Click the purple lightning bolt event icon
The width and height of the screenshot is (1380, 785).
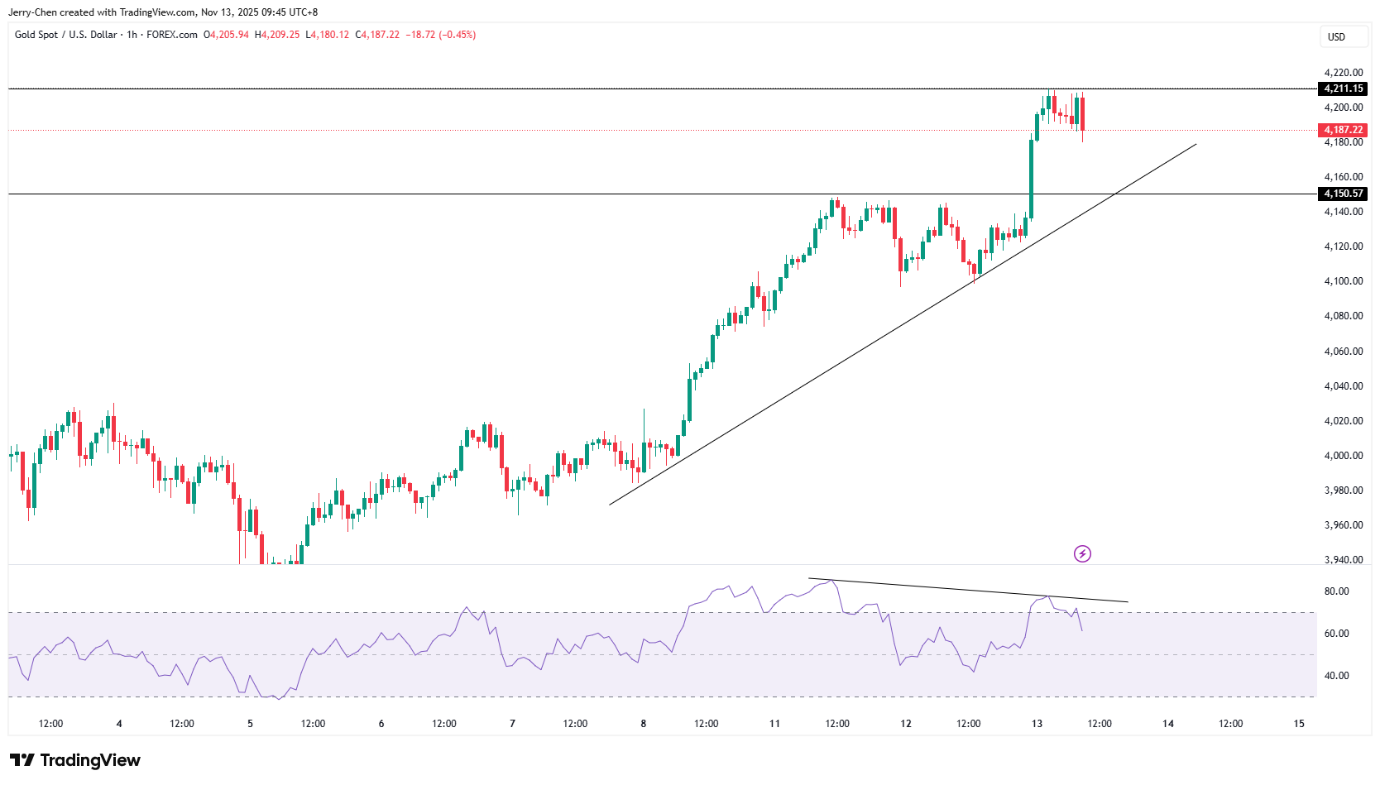(1081, 553)
